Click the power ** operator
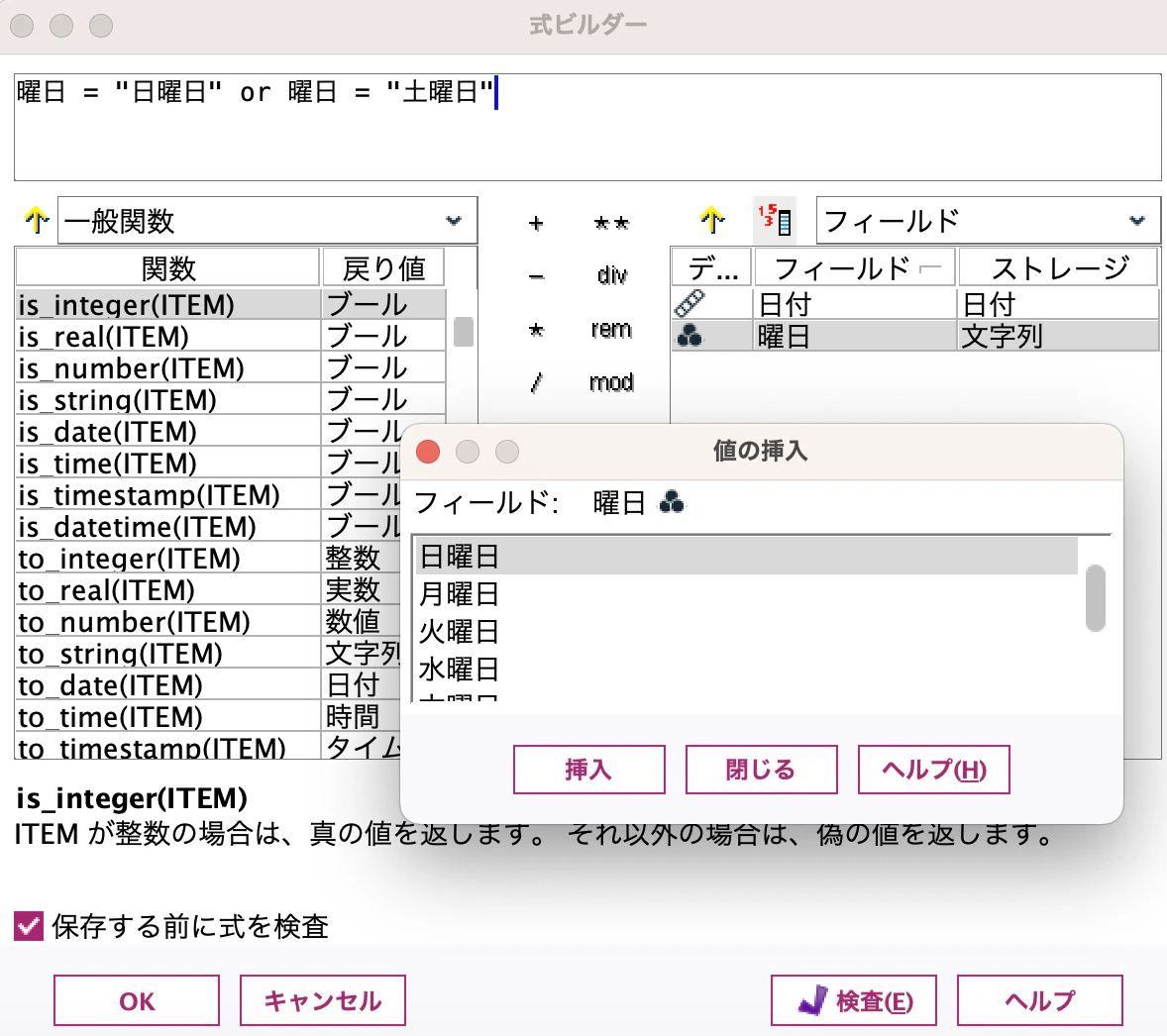 coord(612,223)
